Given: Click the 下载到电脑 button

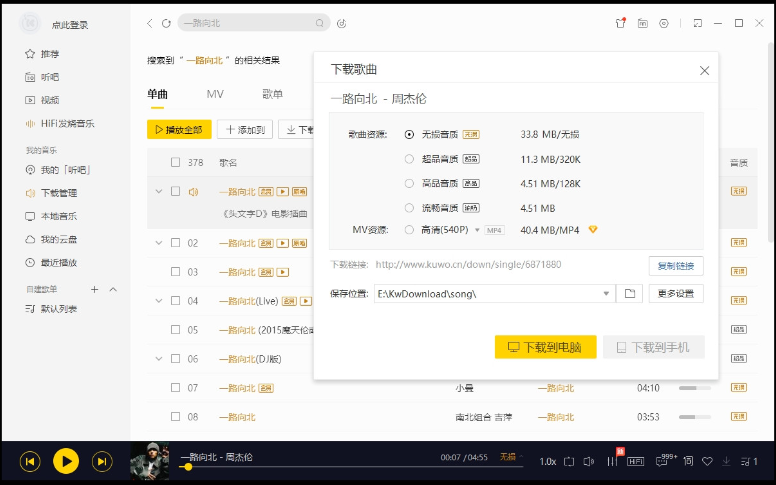Looking at the screenshot, I should (x=545, y=347).
